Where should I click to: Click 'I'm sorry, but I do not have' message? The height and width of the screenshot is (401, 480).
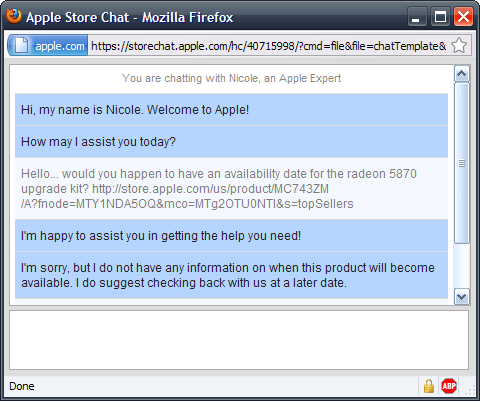tap(231, 275)
